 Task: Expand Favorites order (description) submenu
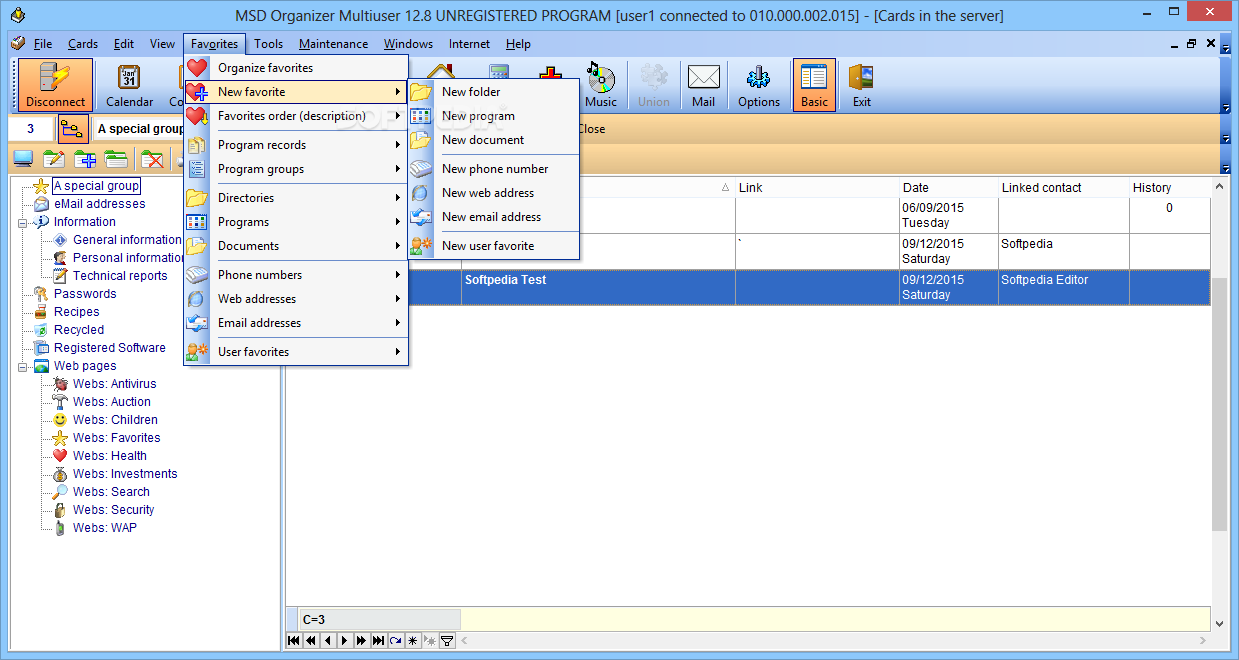click(297, 116)
